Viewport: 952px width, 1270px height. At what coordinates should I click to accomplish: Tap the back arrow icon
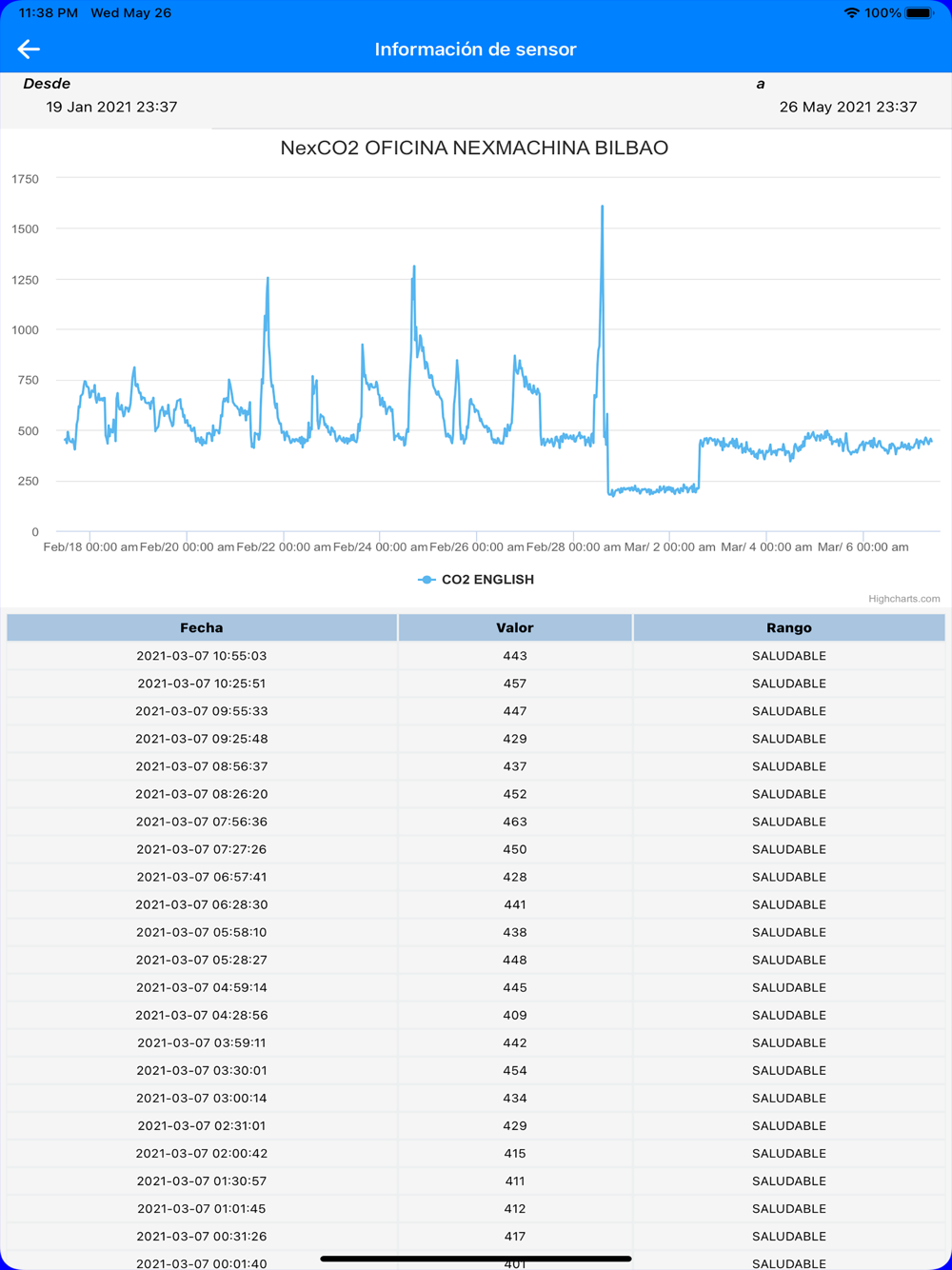coord(29,49)
